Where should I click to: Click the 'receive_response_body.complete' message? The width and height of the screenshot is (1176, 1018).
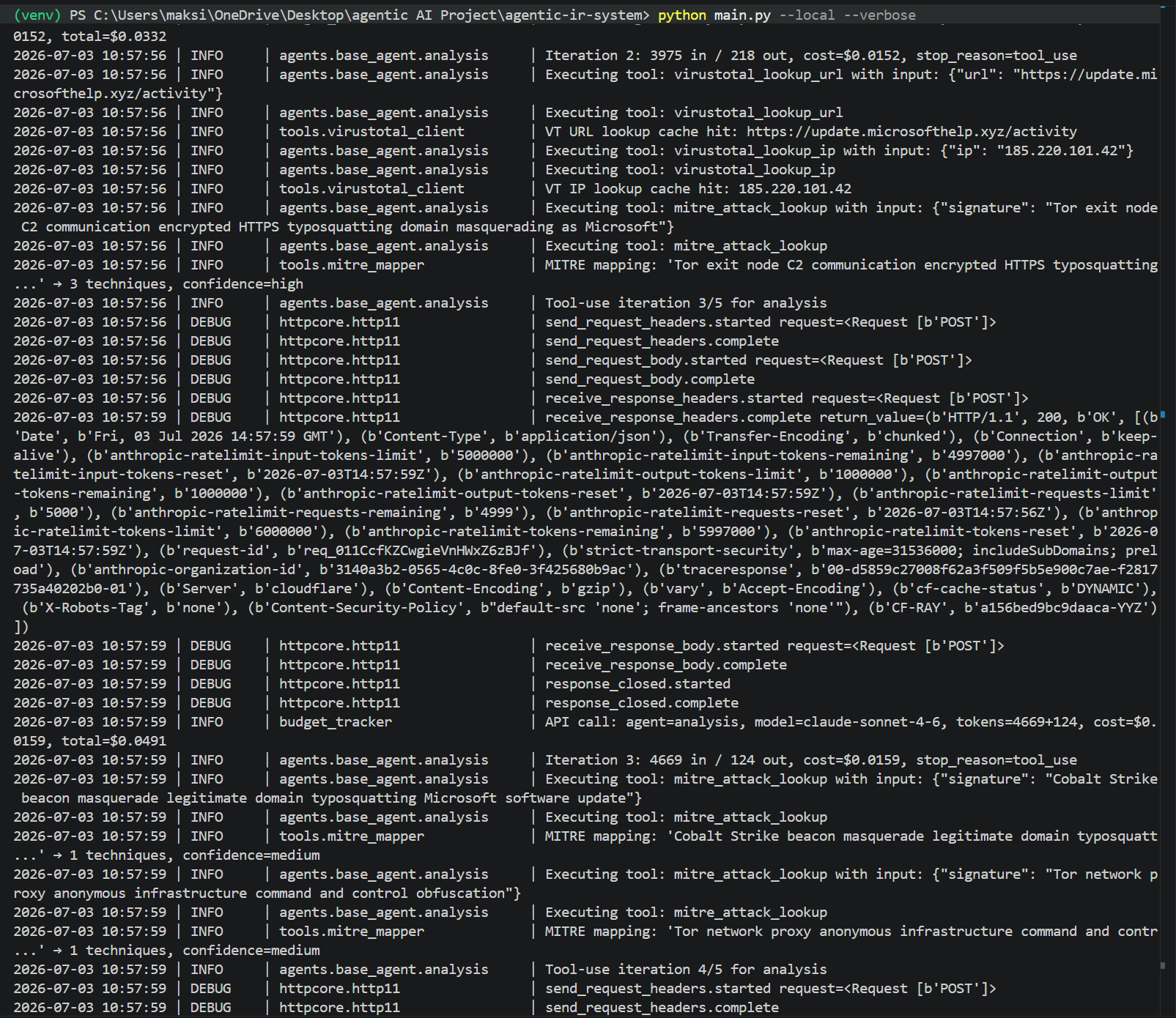(x=666, y=664)
